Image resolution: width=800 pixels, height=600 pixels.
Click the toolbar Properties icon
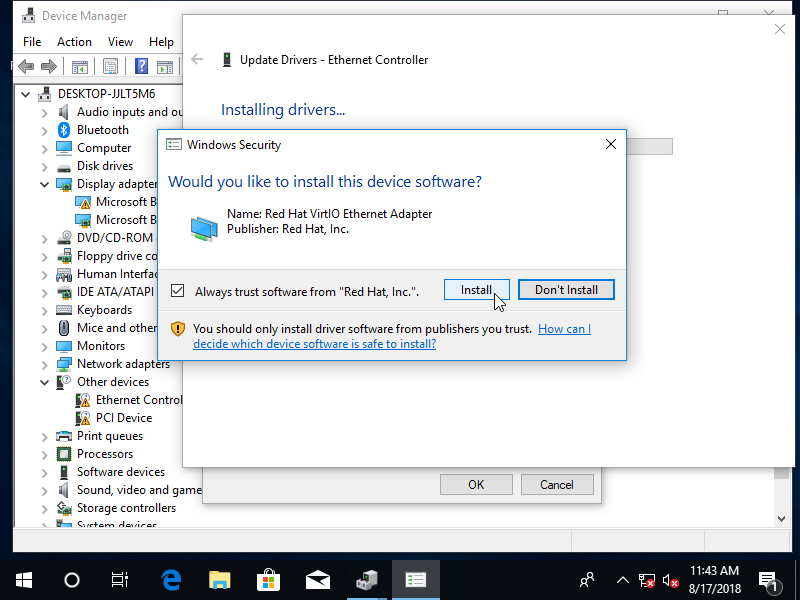110,67
